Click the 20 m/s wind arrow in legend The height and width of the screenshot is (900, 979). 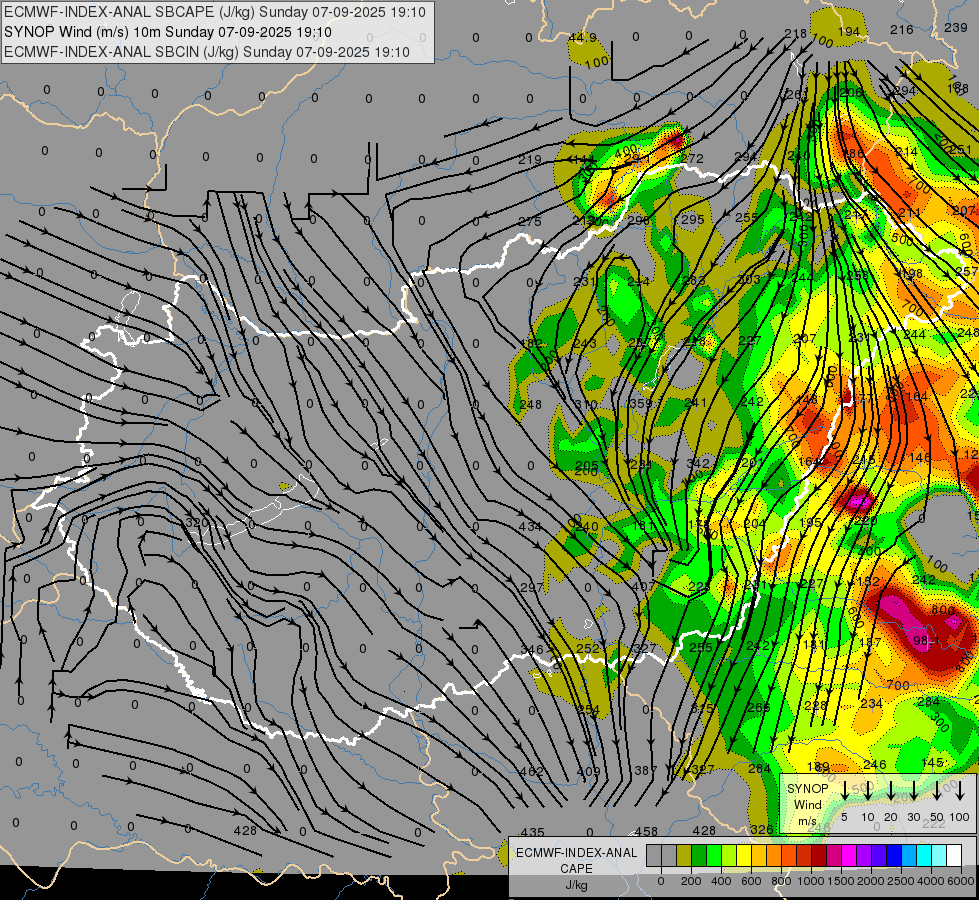point(891,790)
